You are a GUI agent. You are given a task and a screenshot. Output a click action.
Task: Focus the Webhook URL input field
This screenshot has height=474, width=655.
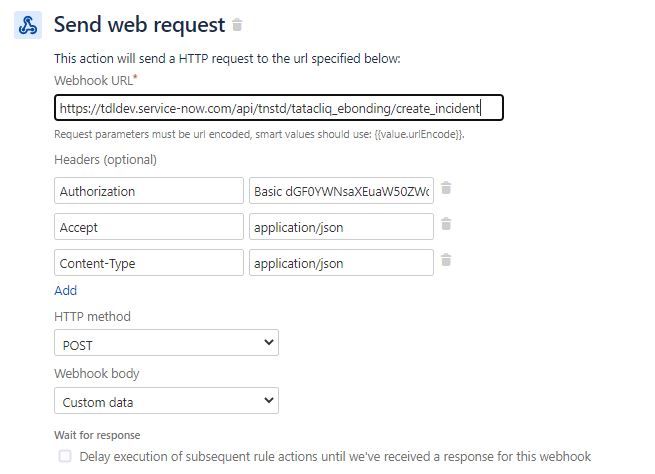coord(279,108)
